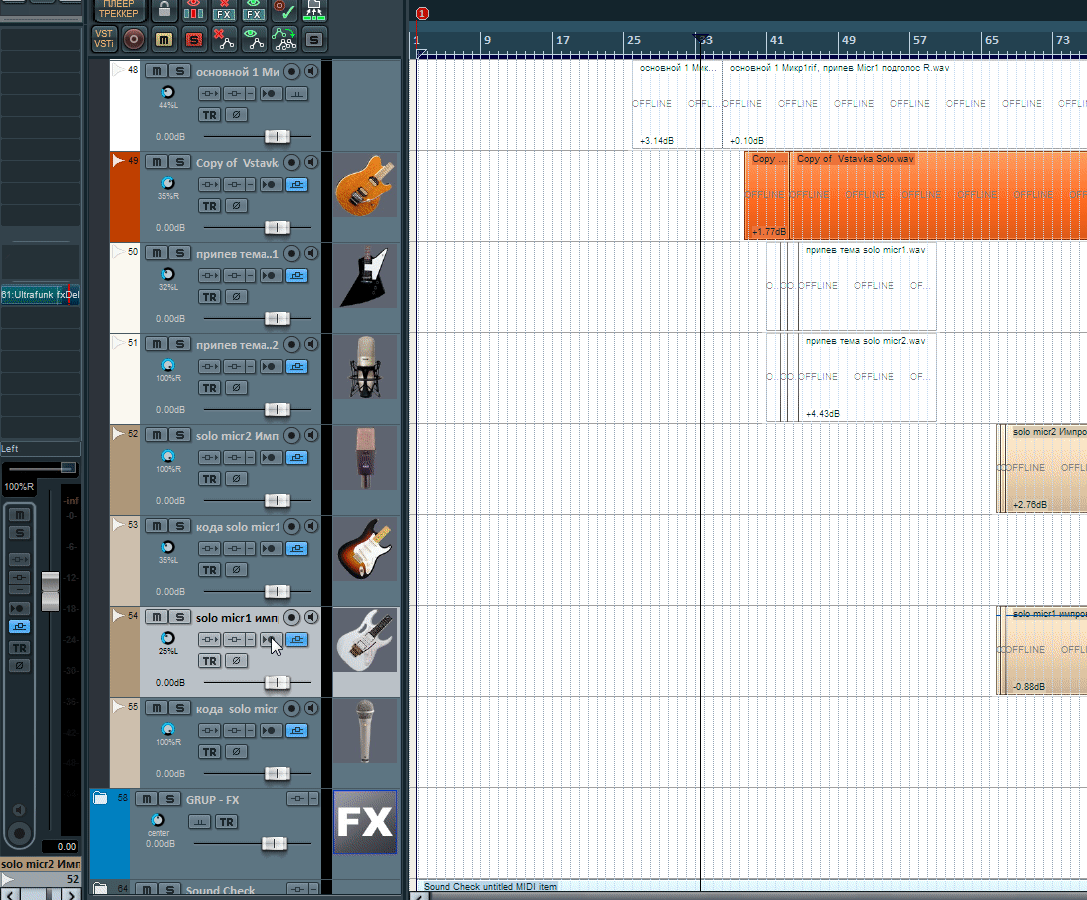Click the red record-arm disc toolbar icon

pos(134,39)
